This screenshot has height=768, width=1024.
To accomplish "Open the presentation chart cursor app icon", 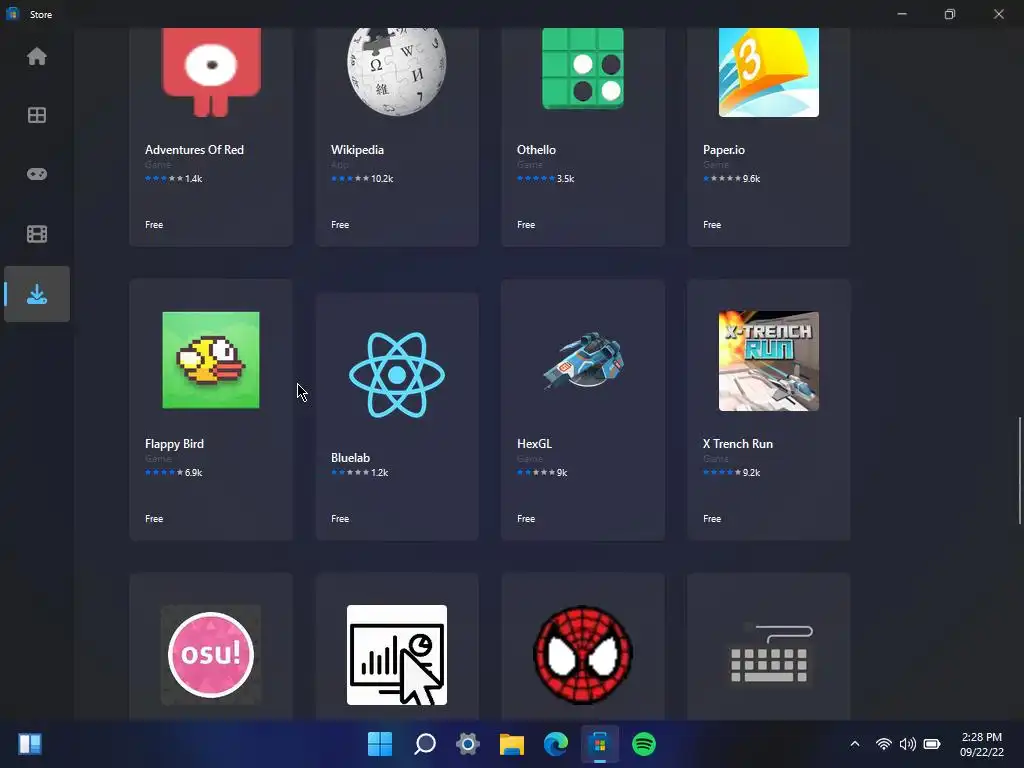I will click(x=396, y=655).
